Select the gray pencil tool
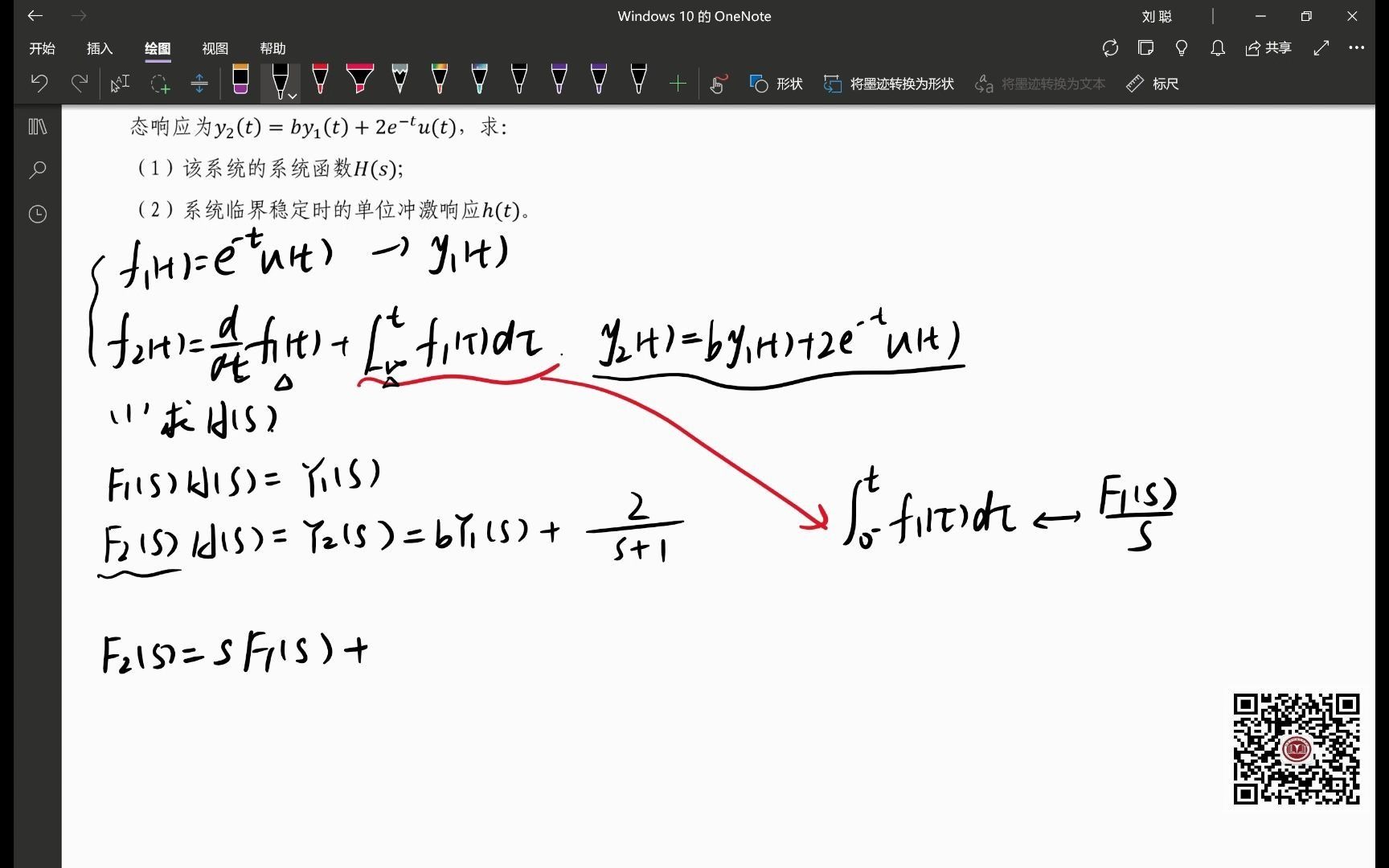 point(399,80)
